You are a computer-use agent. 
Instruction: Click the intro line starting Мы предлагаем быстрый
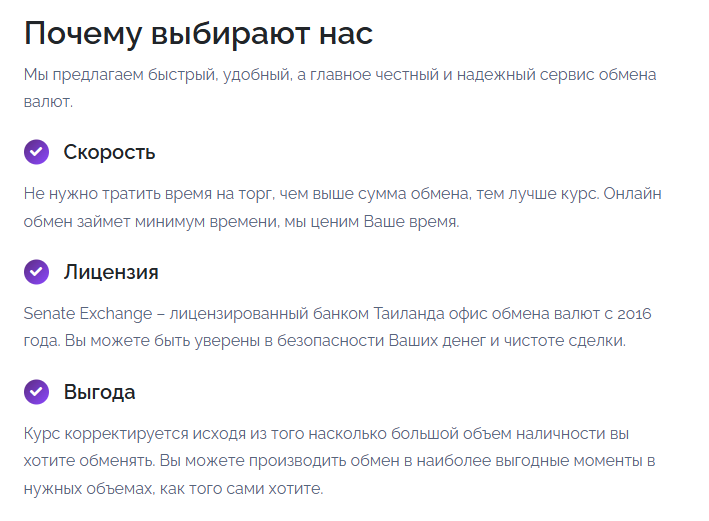tap(340, 75)
